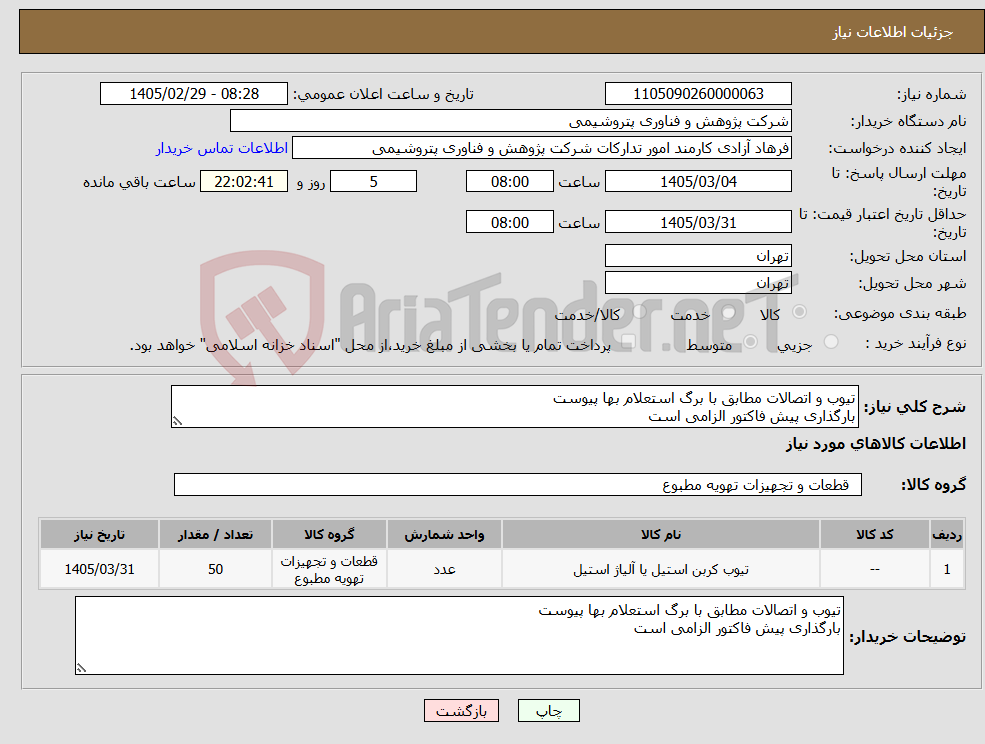Open the buyer contact information link
This screenshot has height=744, width=985.
222,148
